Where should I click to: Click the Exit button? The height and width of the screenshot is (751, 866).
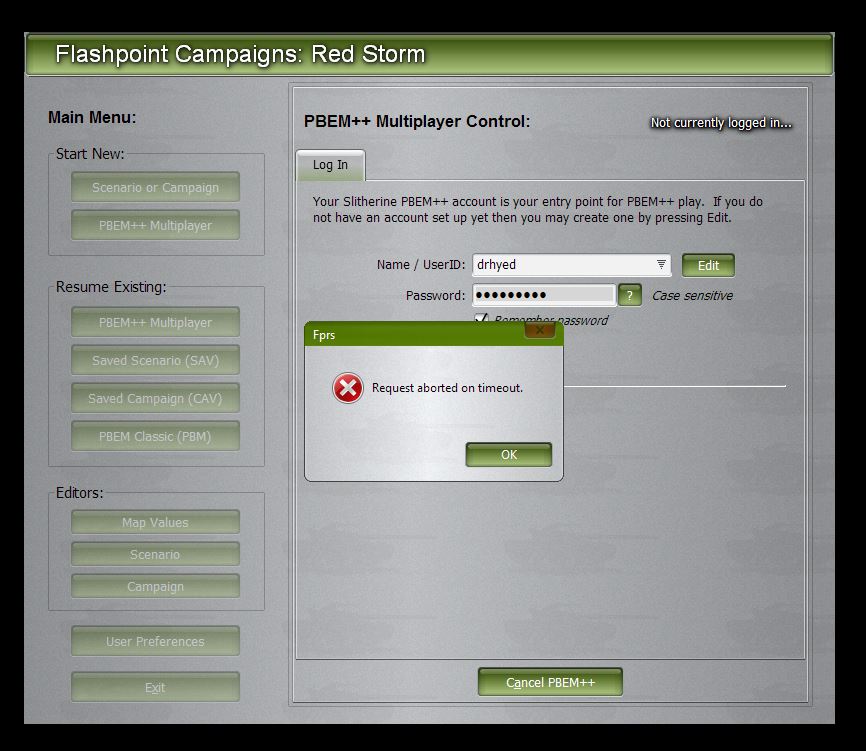pos(155,687)
